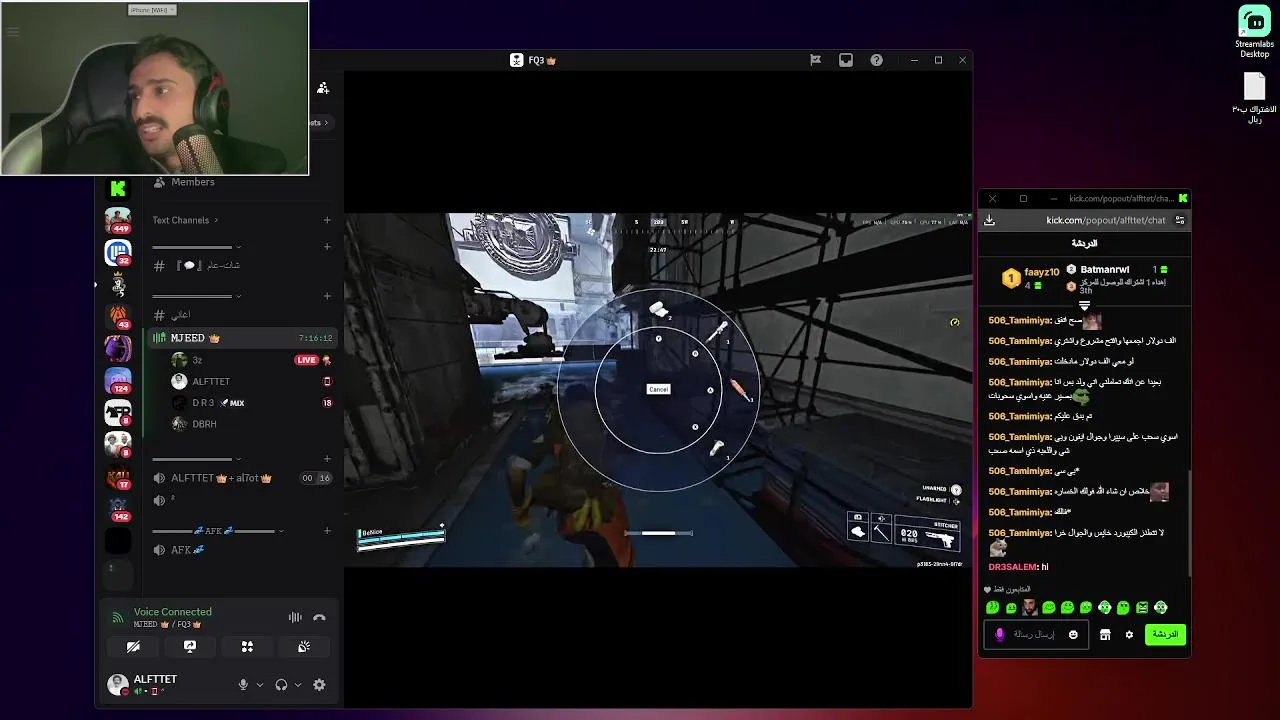Mute the microphone in user panel
1280x720 pixels.
243,685
